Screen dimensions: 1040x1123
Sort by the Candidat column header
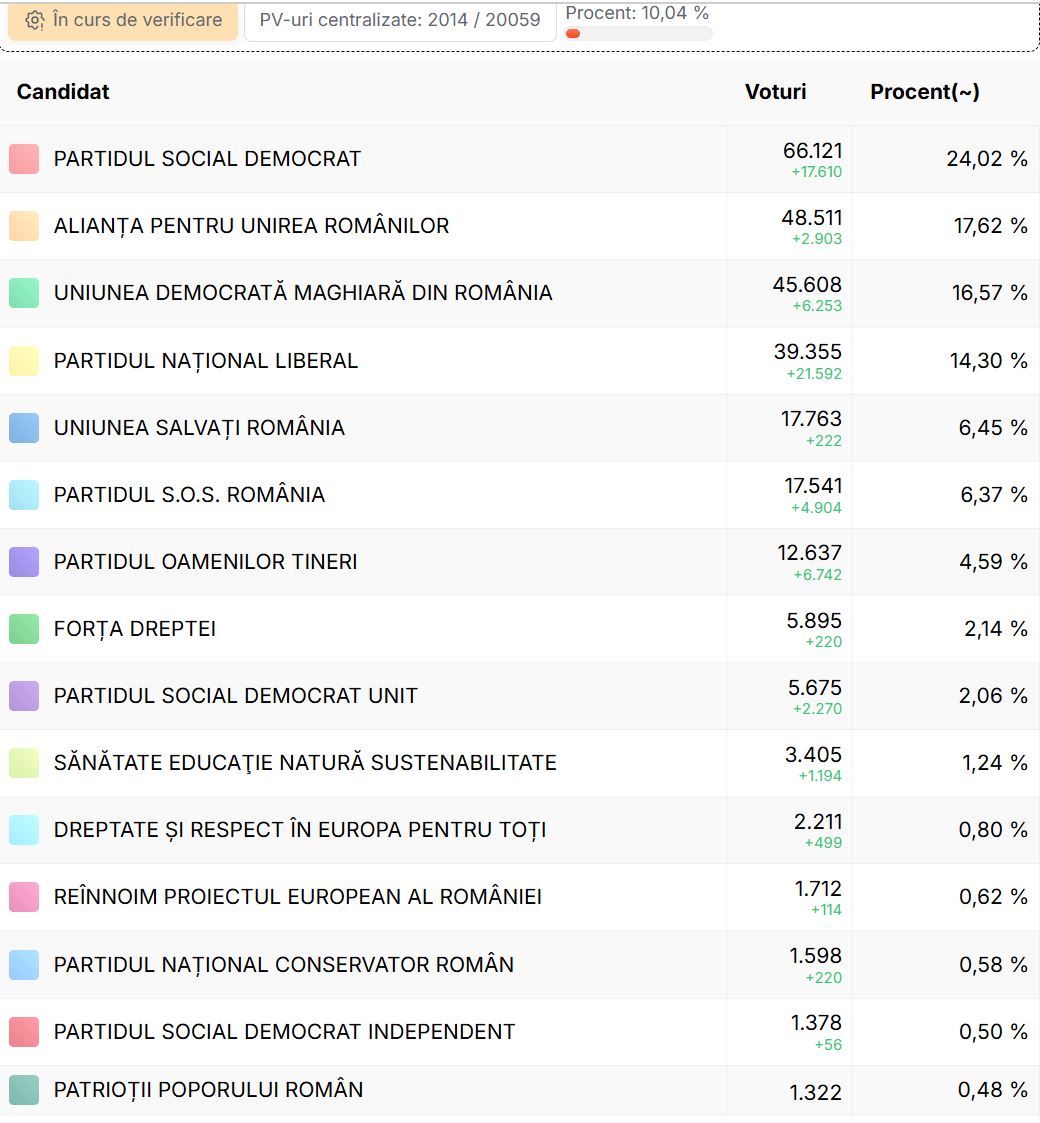(63, 92)
